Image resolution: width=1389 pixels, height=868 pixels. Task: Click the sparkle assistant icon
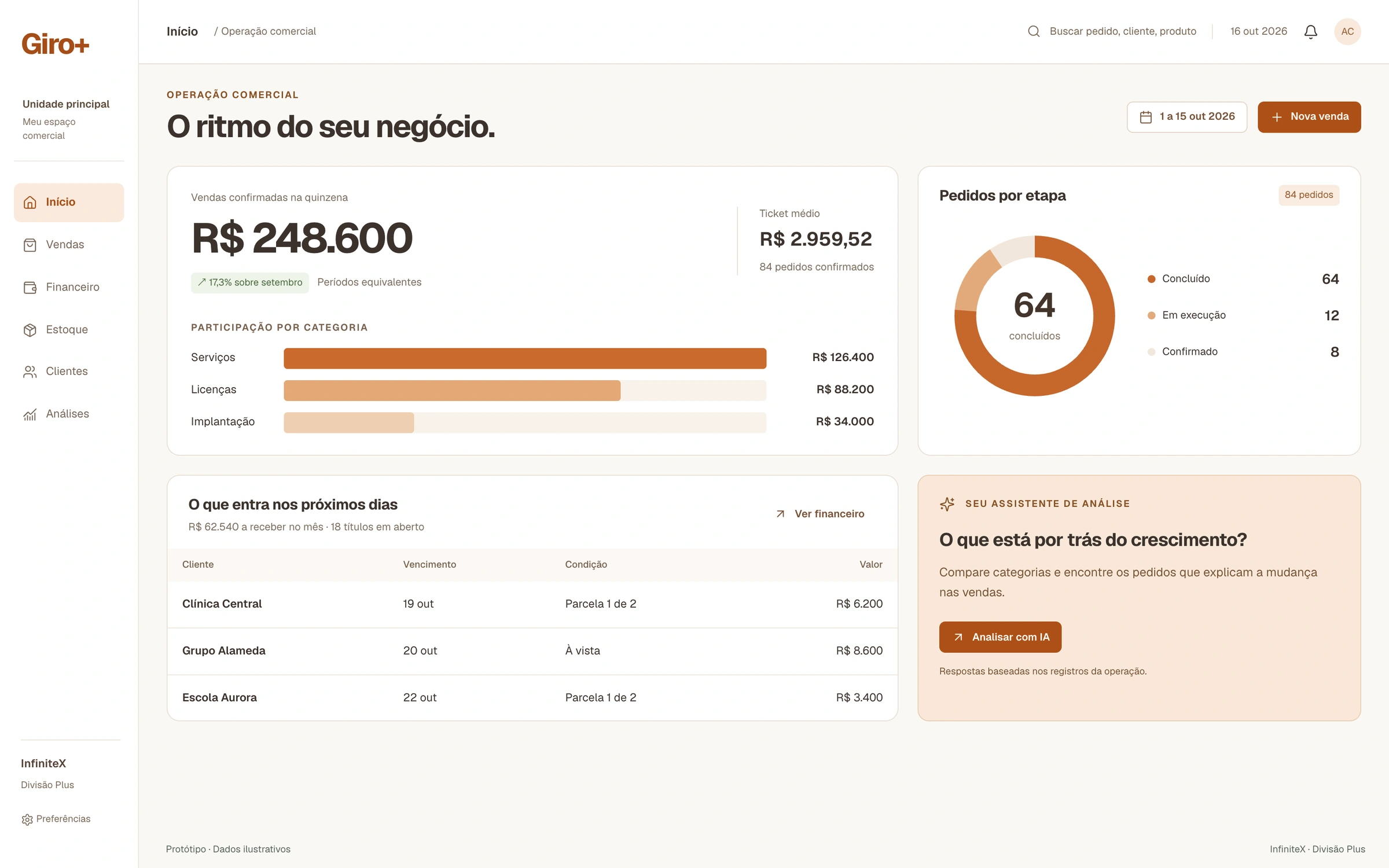click(x=947, y=504)
